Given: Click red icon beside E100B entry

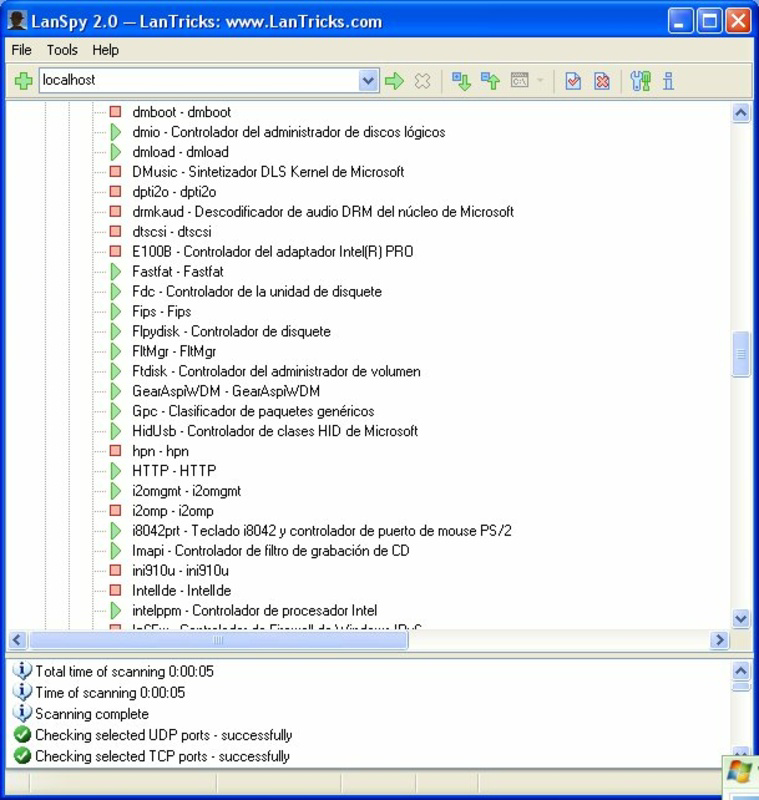Looking at the screenshot, I should pos(116,251).
